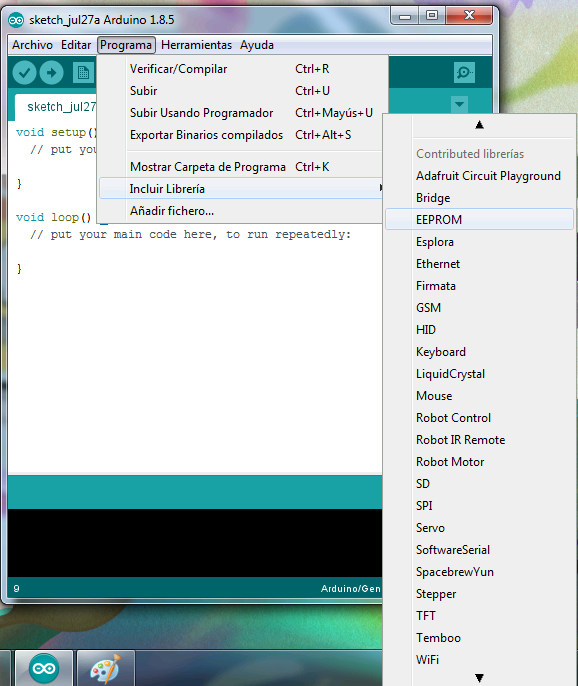Screen dimensions: 578x686
Task: Include the Esplora library
Action: (480, 242)
